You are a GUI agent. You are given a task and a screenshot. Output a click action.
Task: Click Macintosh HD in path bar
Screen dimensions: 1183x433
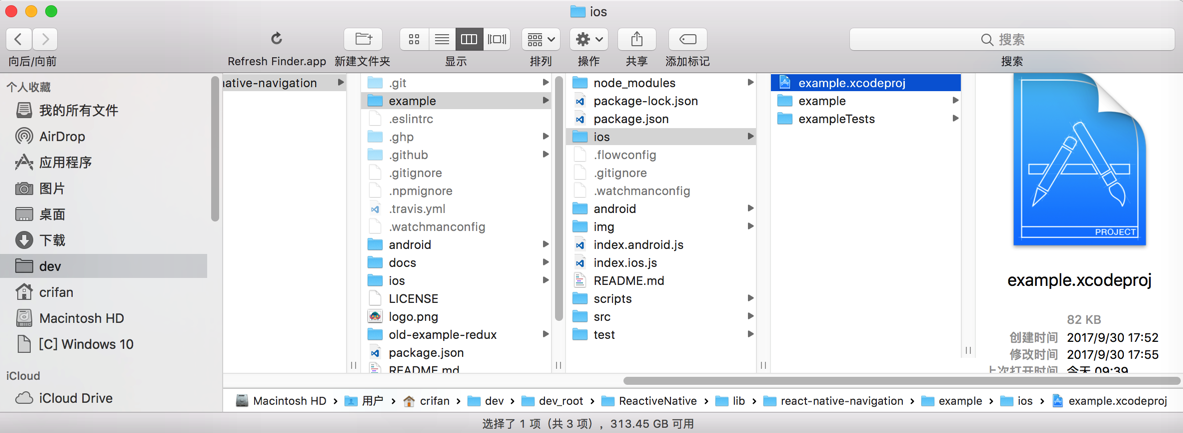point(281,401)
